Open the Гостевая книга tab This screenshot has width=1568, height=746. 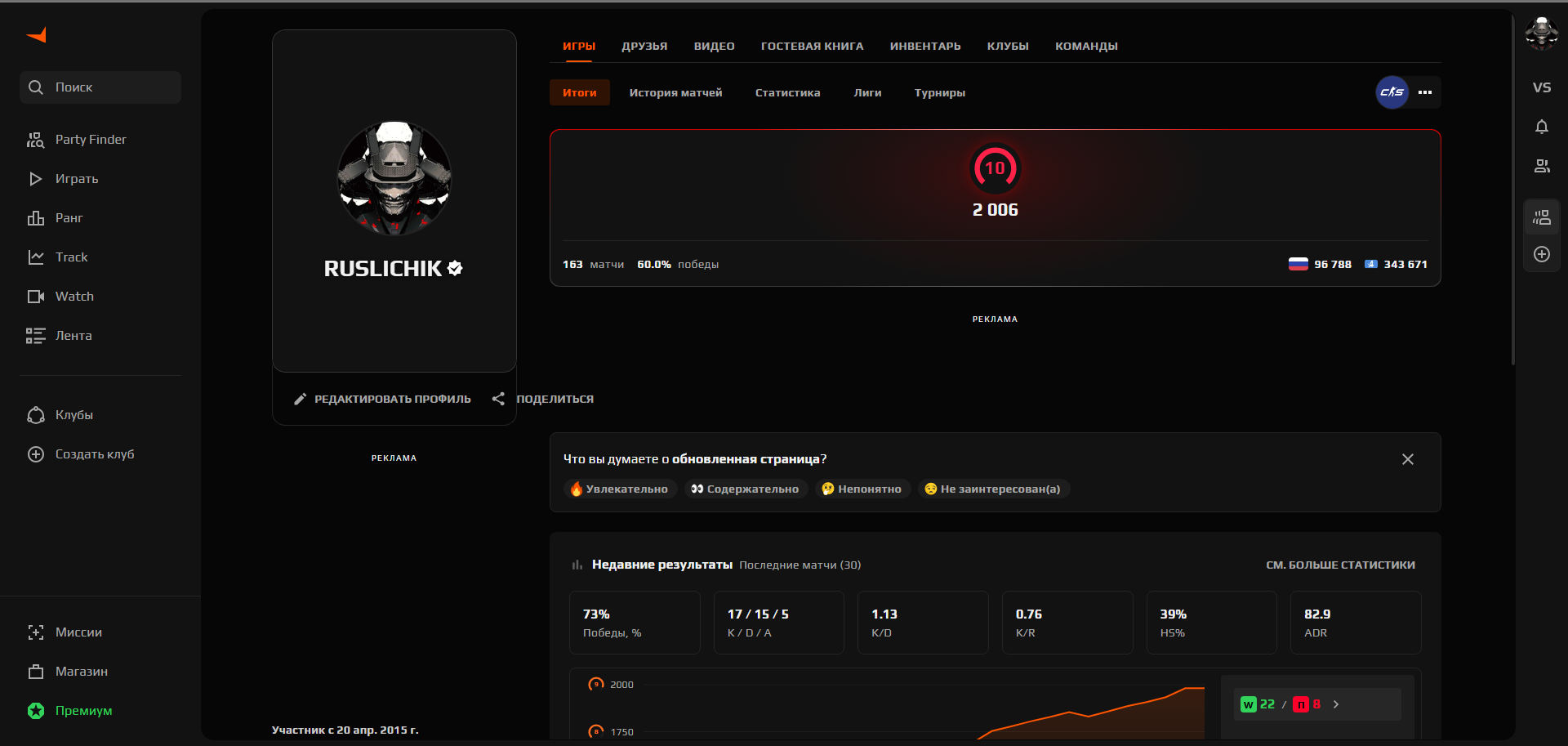[813, 47]
